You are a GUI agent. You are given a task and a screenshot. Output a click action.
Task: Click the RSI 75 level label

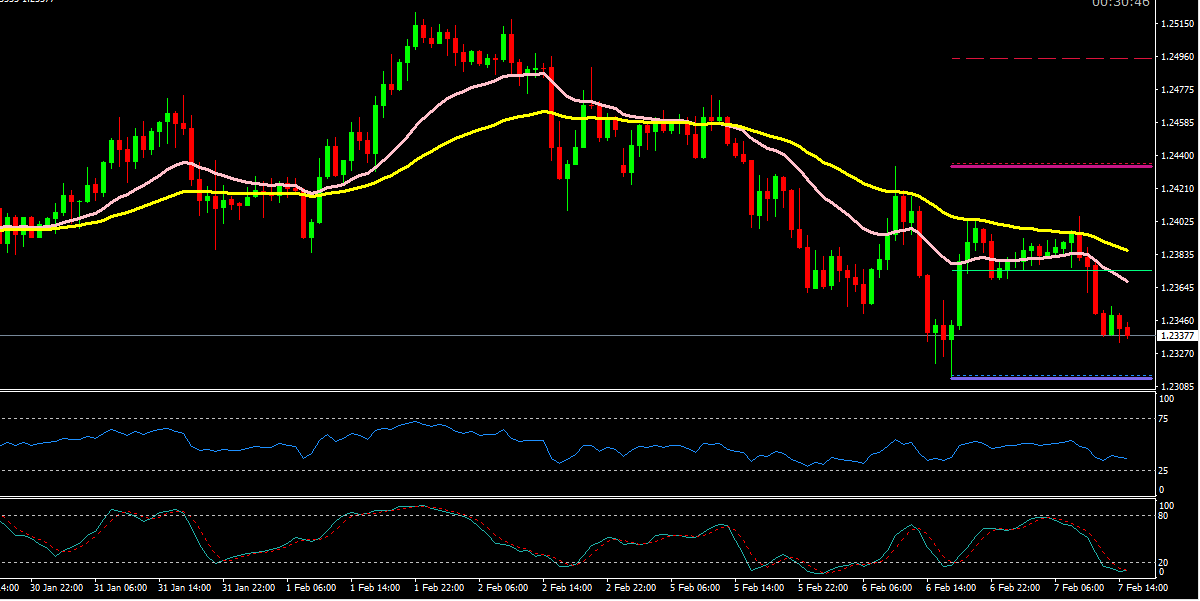coord(1165,419)
